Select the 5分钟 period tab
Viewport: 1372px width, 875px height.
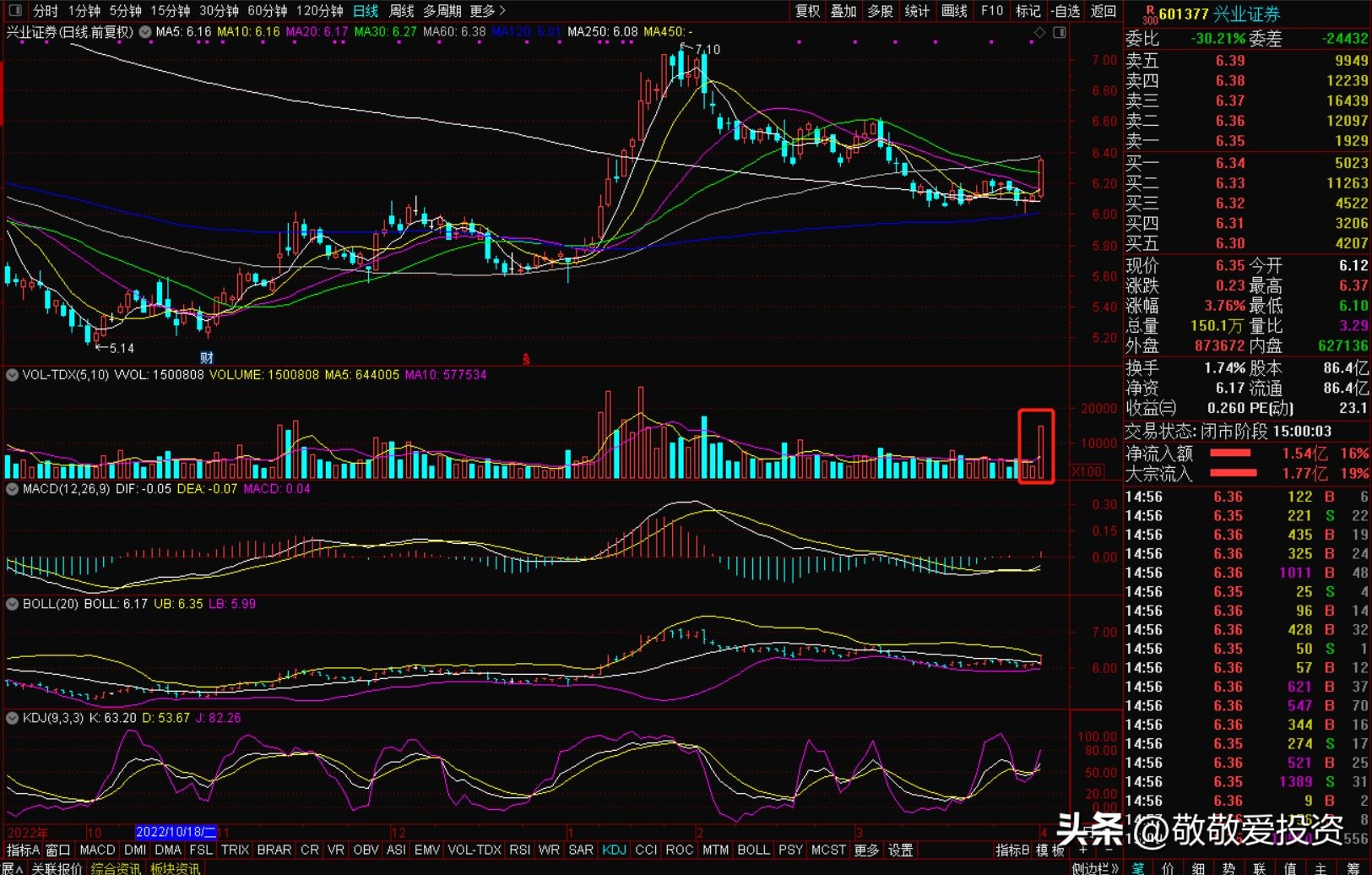click(x=125, y=11)
